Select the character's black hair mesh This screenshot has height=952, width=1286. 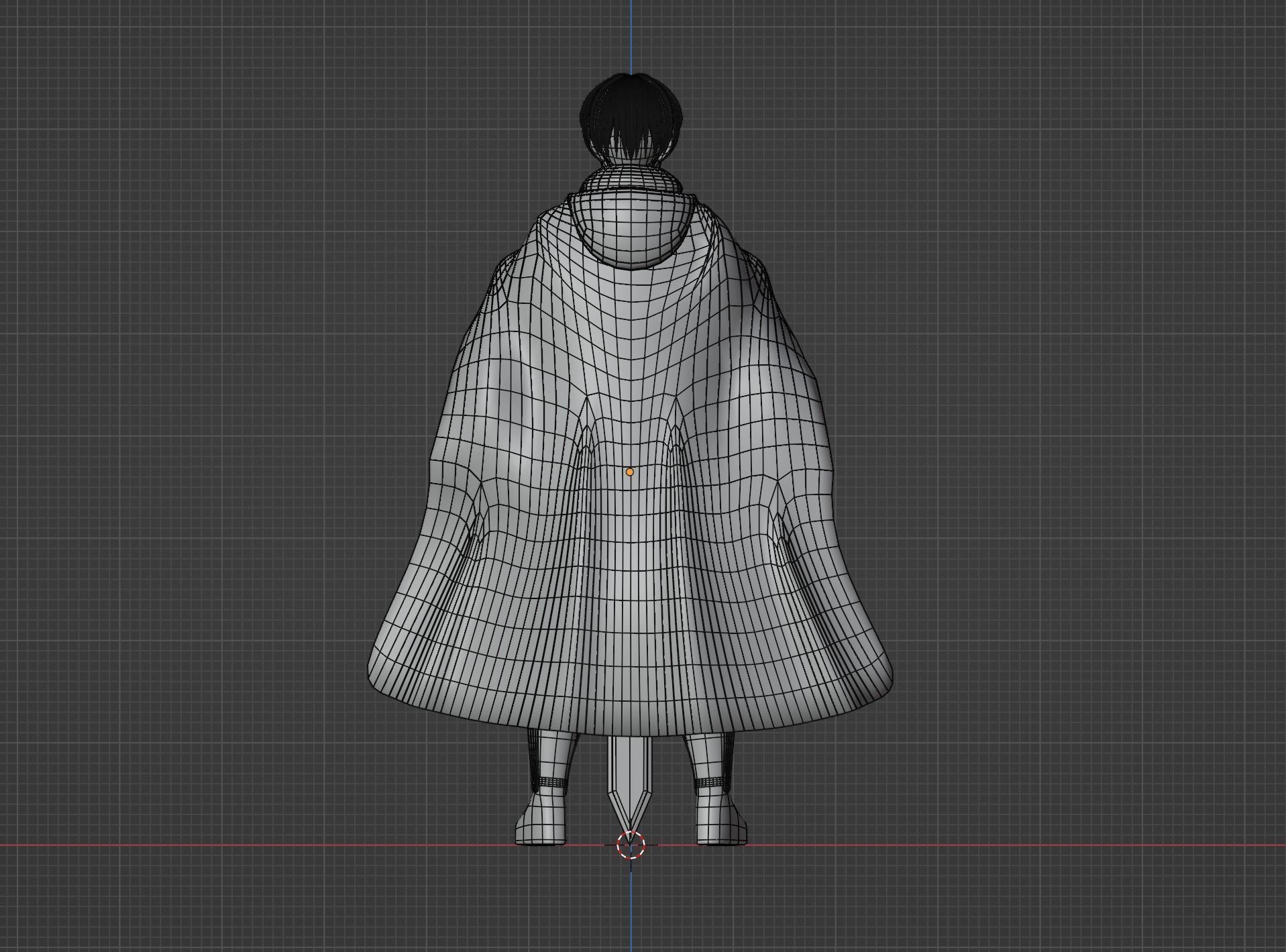click(x=631, y=115)
